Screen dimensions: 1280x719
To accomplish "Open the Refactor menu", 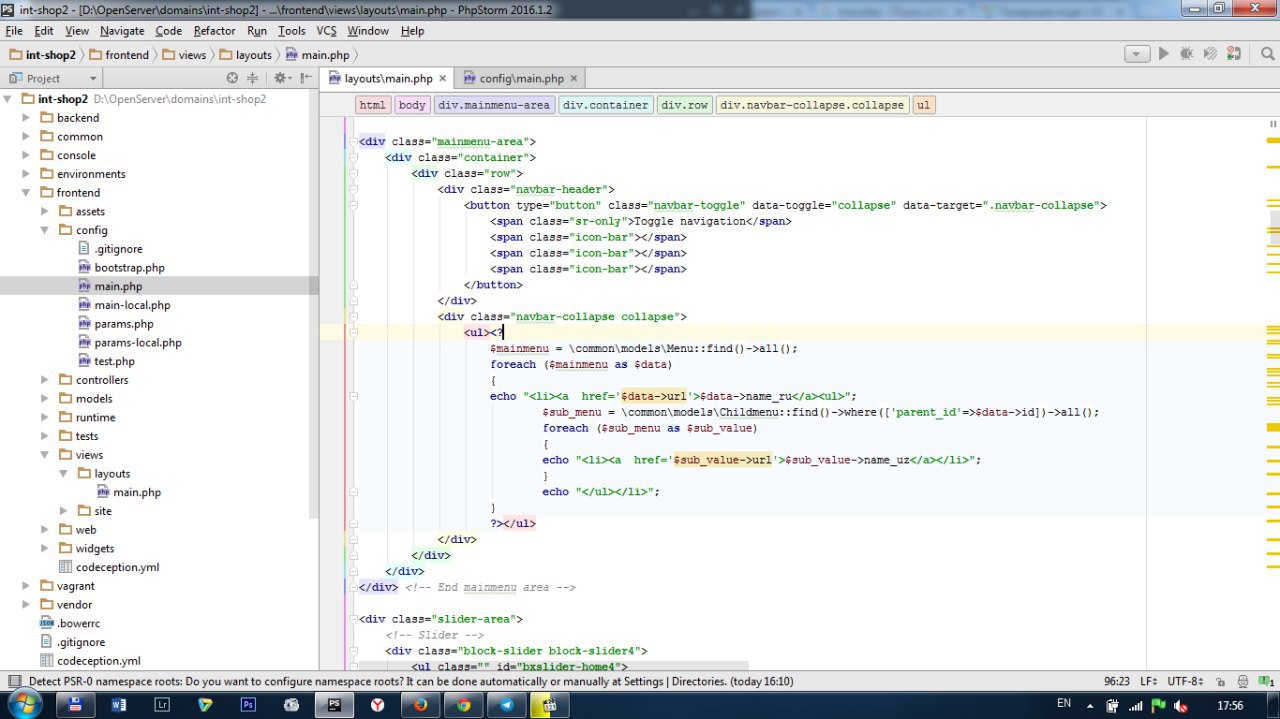I will coord(214,31).
